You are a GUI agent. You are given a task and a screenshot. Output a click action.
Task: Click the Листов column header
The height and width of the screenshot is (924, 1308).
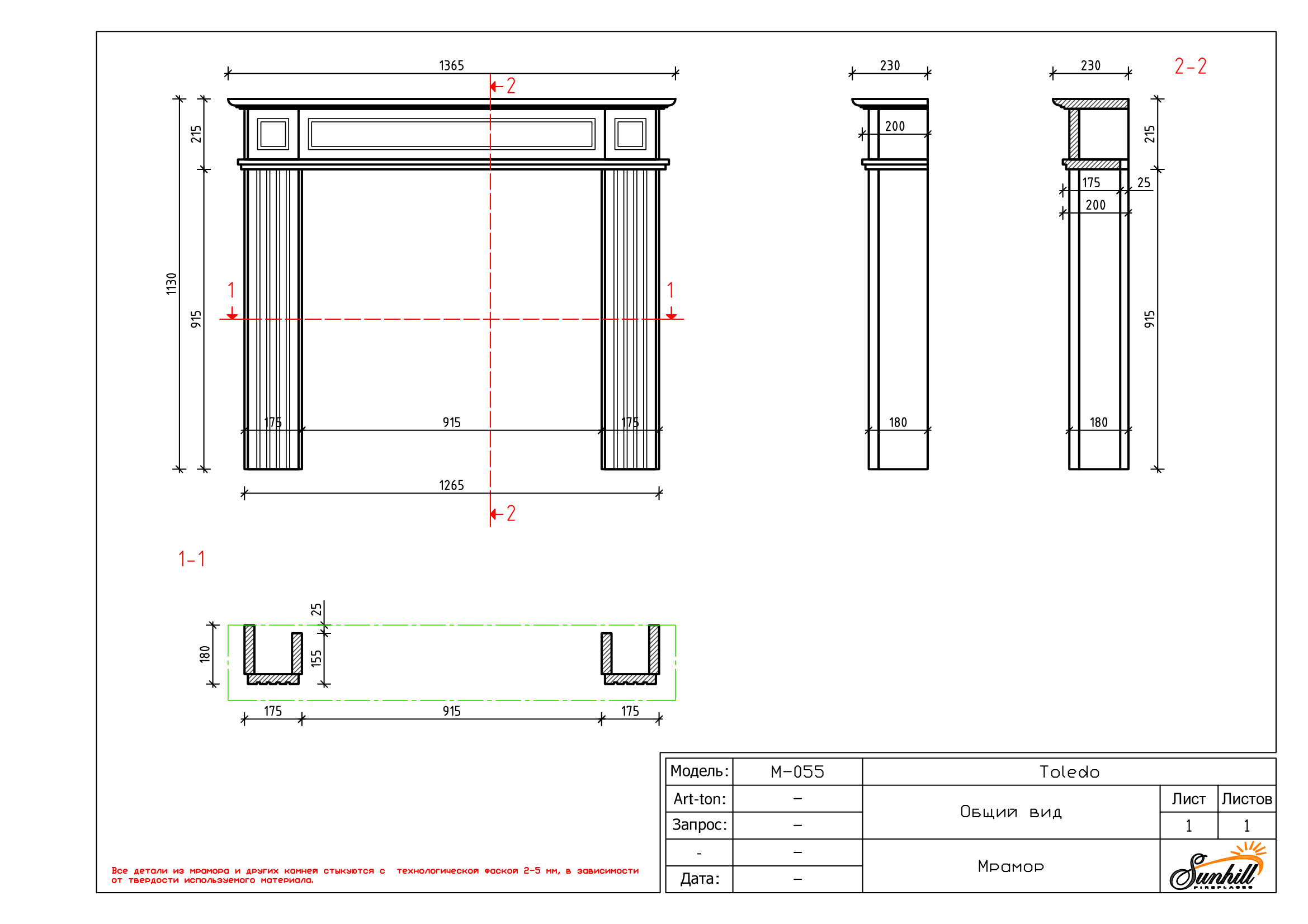1246,799
